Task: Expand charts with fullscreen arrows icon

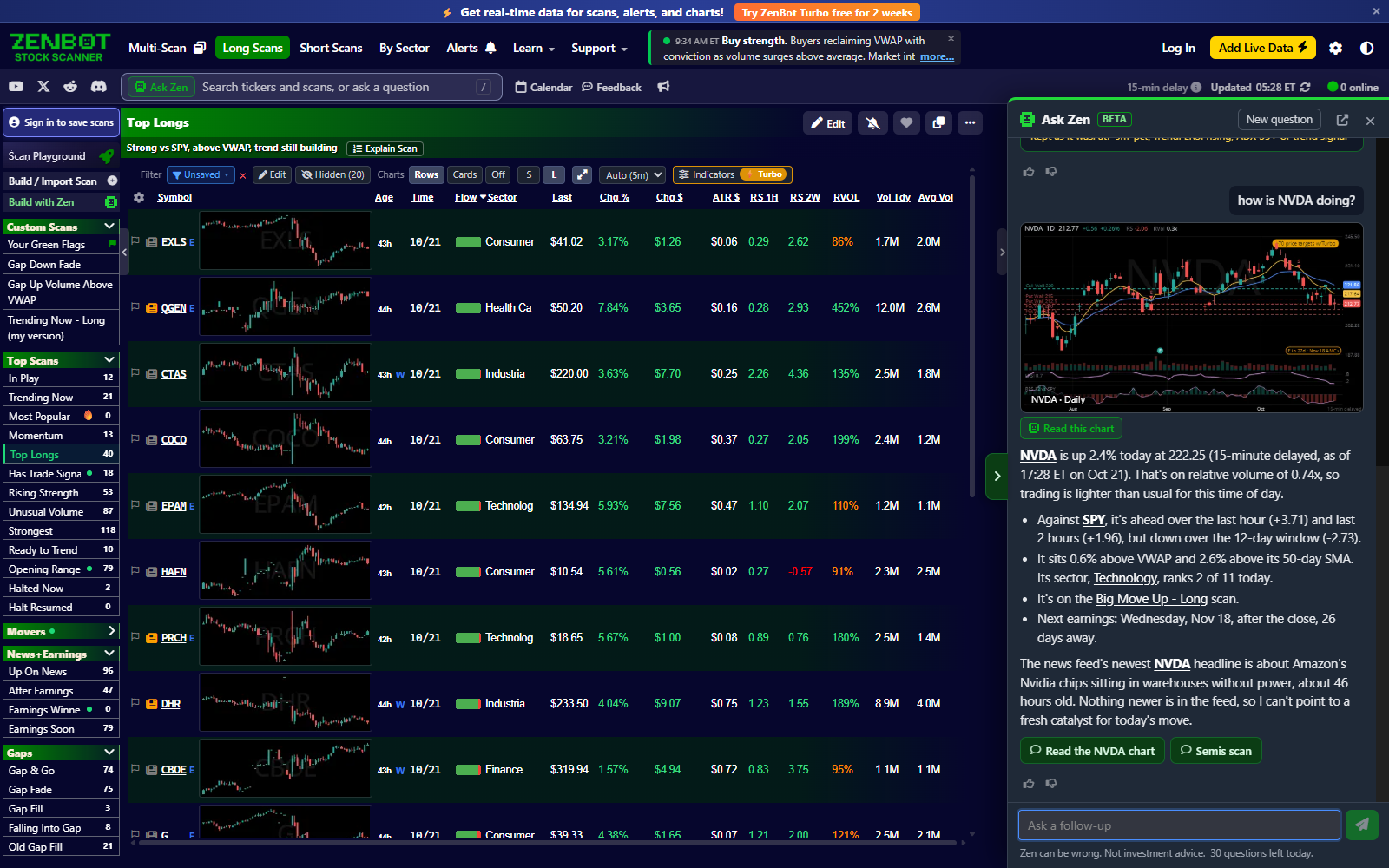Action: point(583,174)
